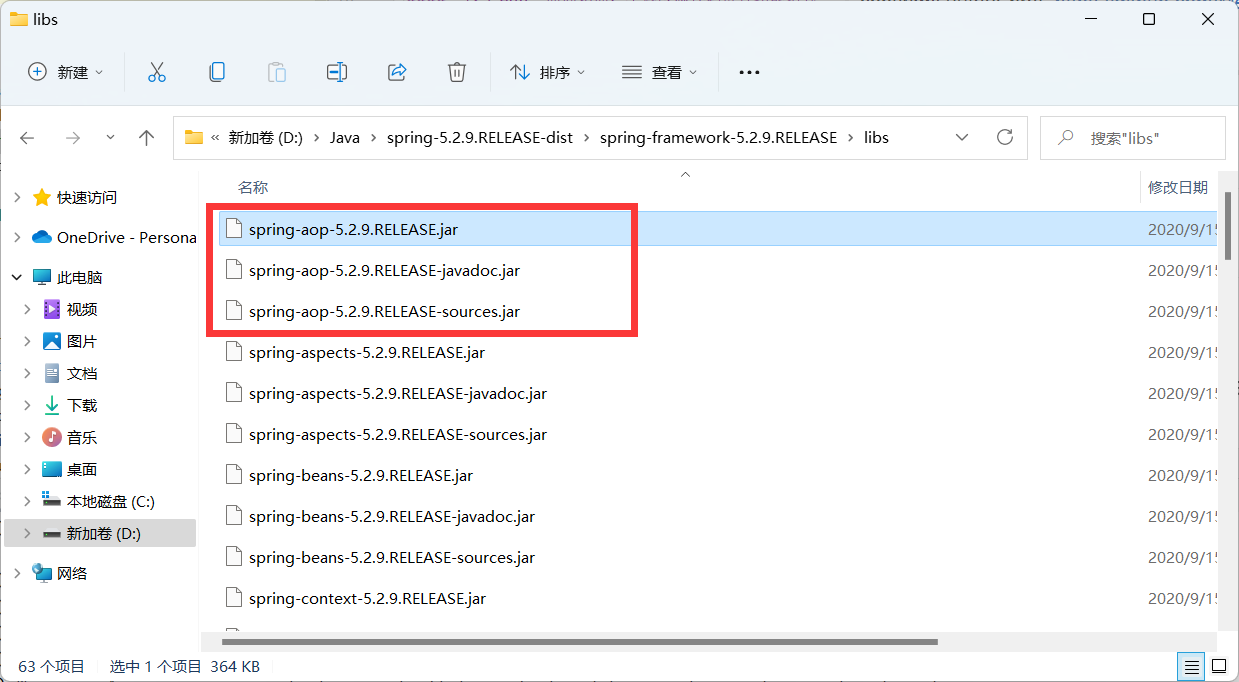Select spring-aop-5.2.9.RELEASE-javadoc.jar
This screenshot has width=1239, height=682.
pyautogui.click(x=384, y=270)
